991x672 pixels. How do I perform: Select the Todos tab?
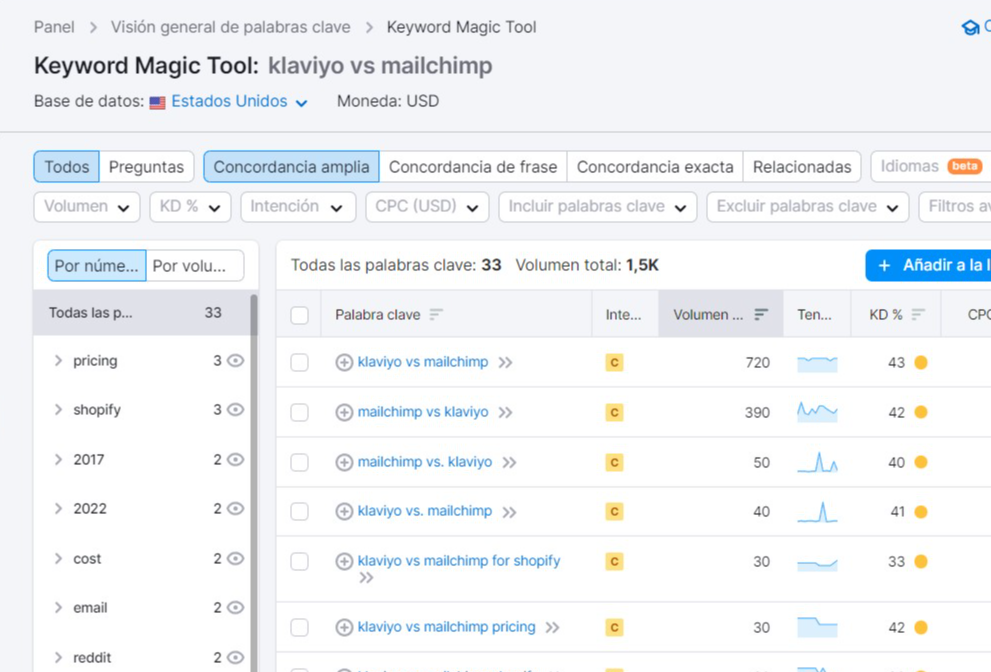tap(66, 167)
